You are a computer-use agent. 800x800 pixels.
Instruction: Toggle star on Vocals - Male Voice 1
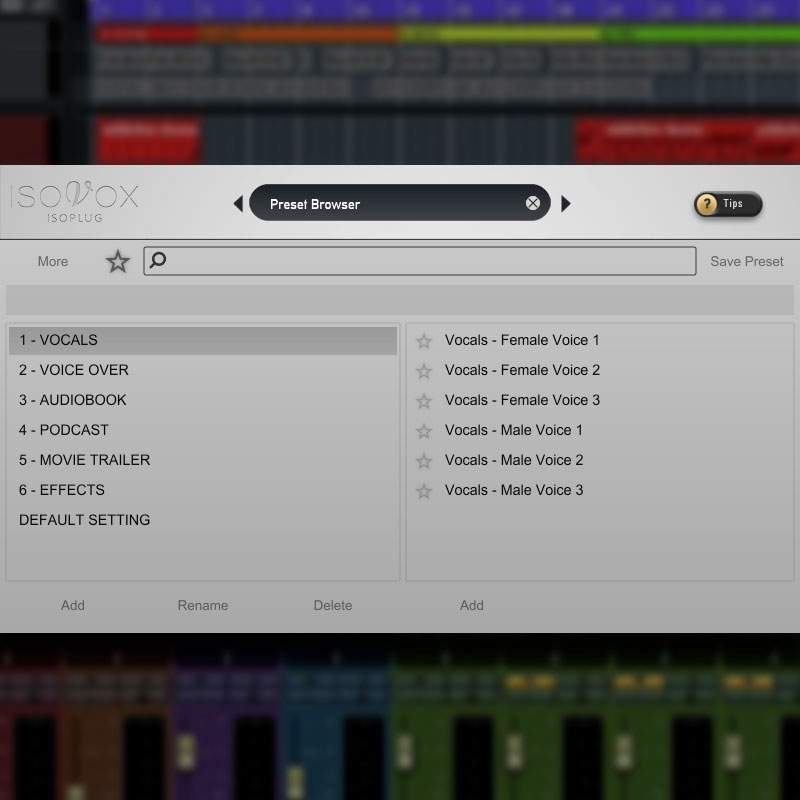coord(424,431)
